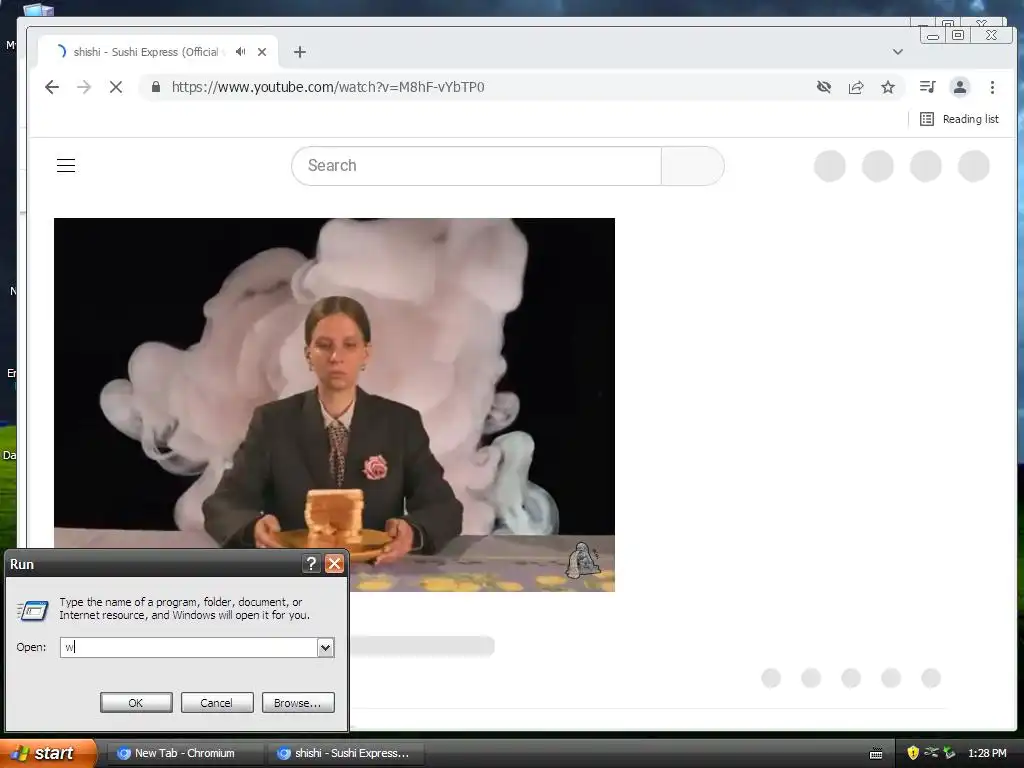1024x768 pixels.
Task: Go back using the browser back arrow
Action: tap(52, 87)
